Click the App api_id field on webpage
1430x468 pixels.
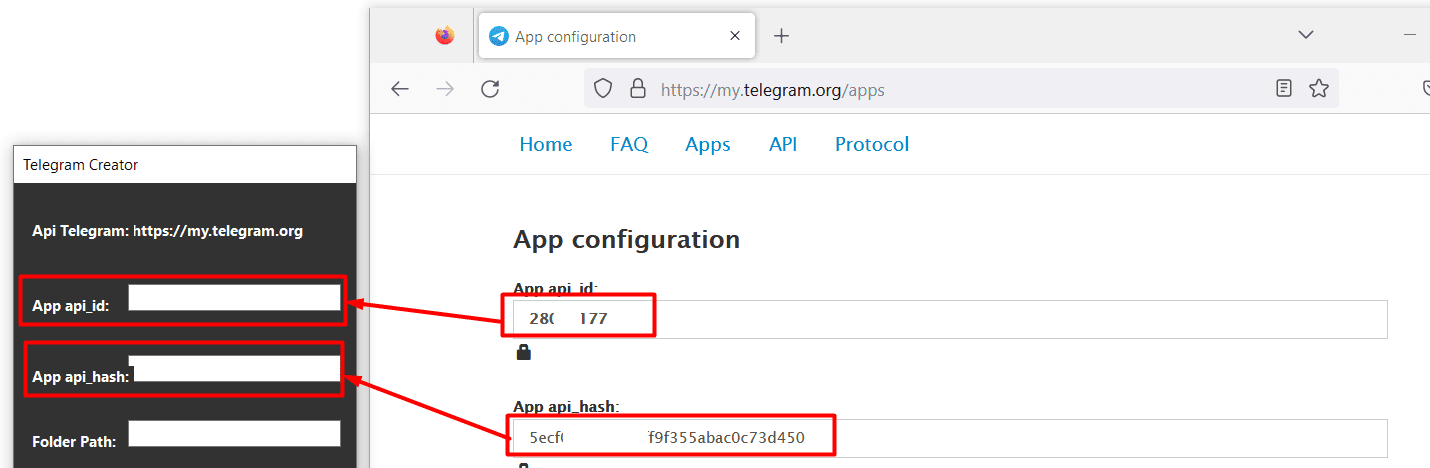tap(950, 319)
